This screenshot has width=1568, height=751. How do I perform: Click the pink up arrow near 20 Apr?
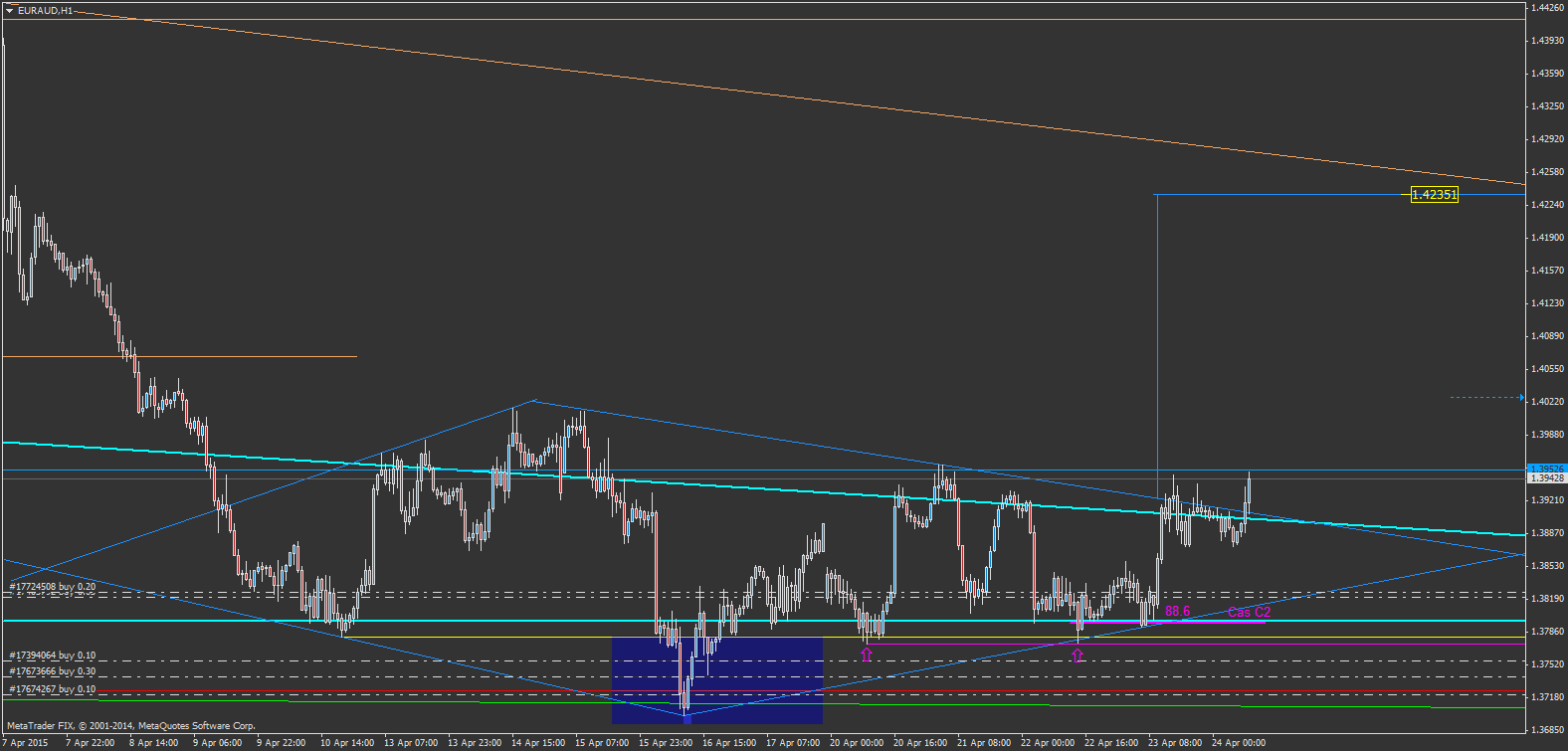click(x=867, y=655)
